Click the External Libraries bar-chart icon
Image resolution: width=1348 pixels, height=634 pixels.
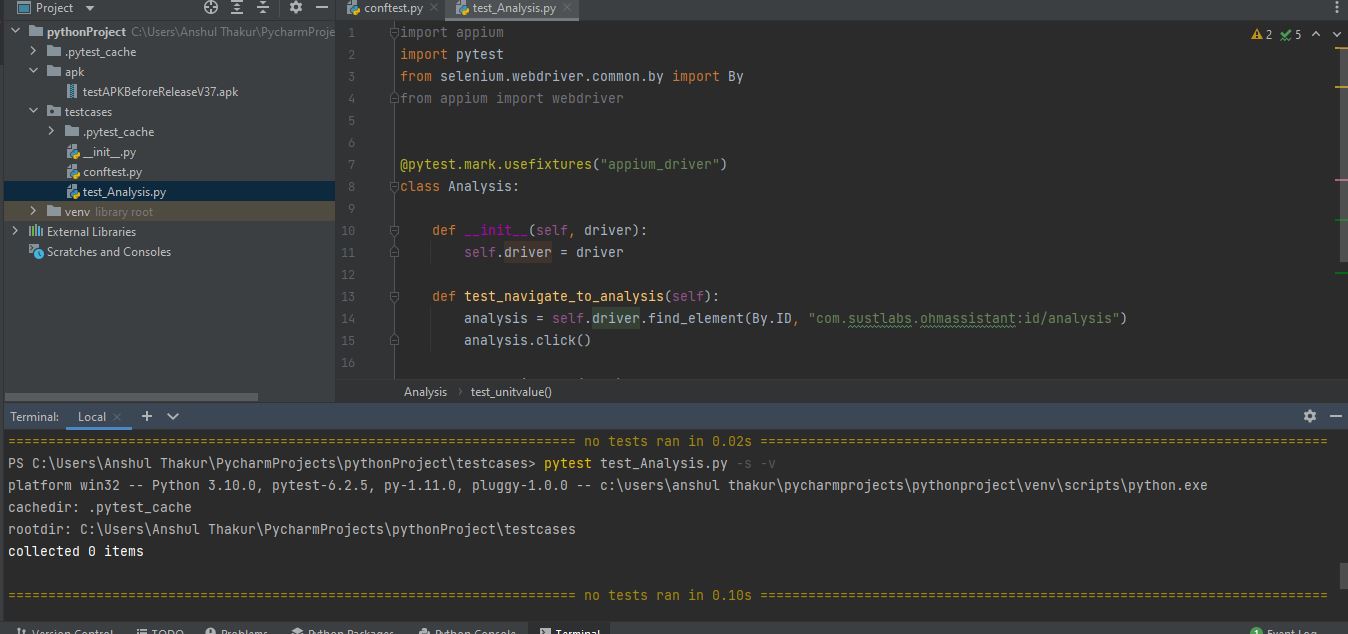pos(36,232)
